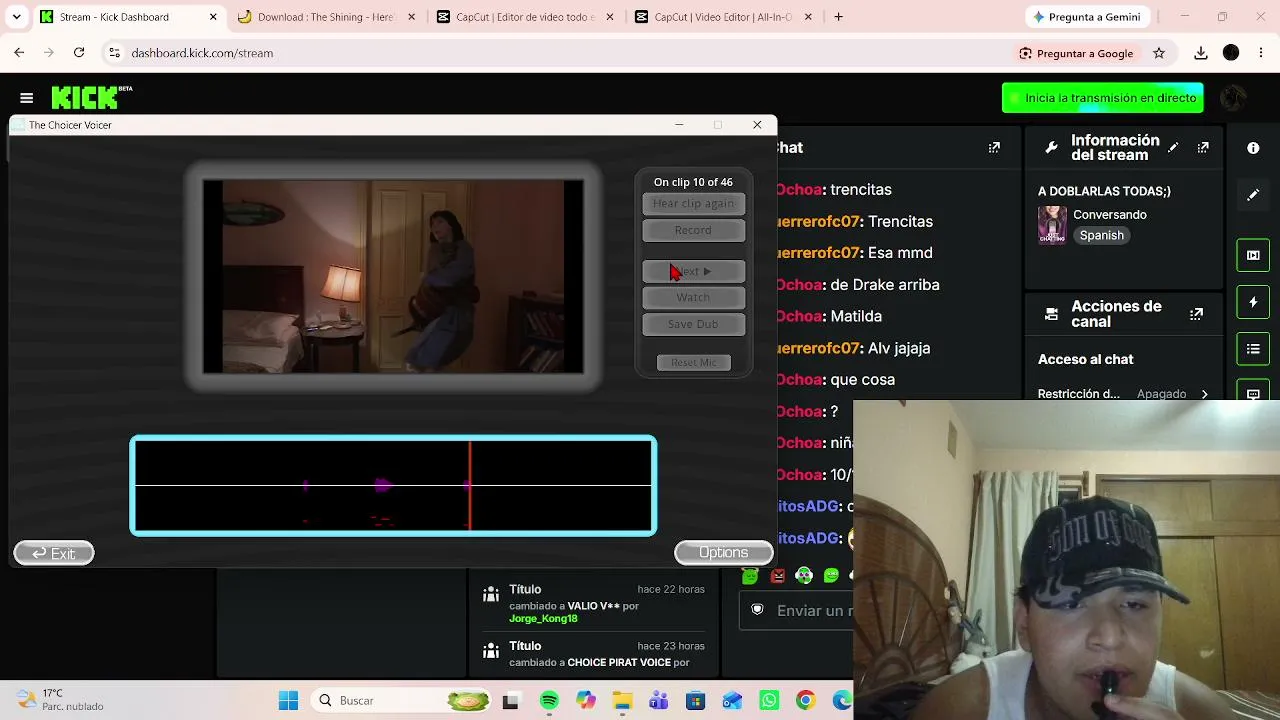Click Preguntar a Google in the address bar
The width and height of the screenshot is (1280, 720).
point(1076,53)
